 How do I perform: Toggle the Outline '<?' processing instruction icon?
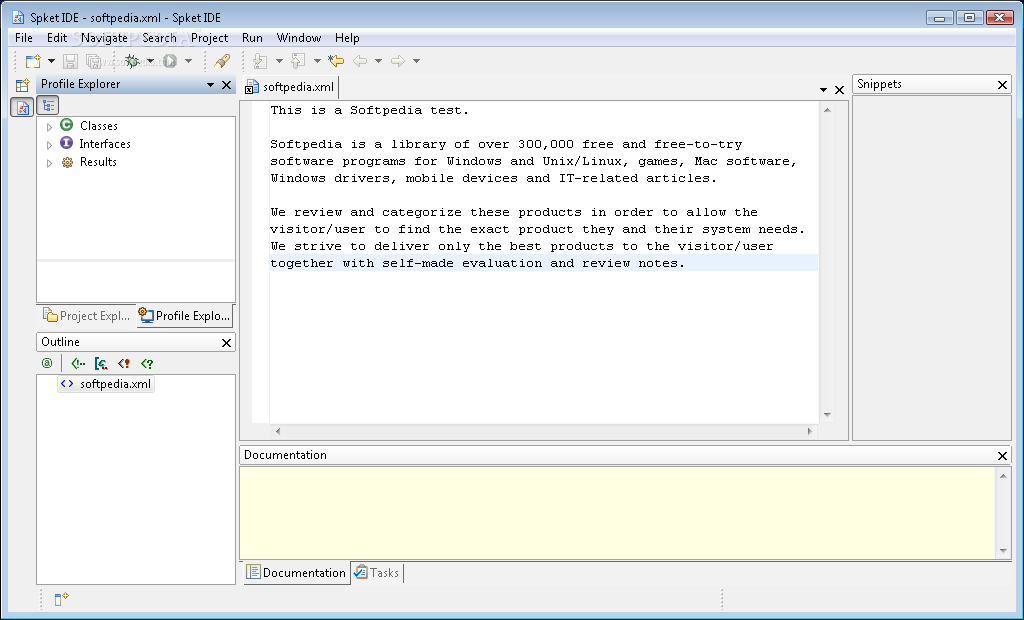(147, 363)
